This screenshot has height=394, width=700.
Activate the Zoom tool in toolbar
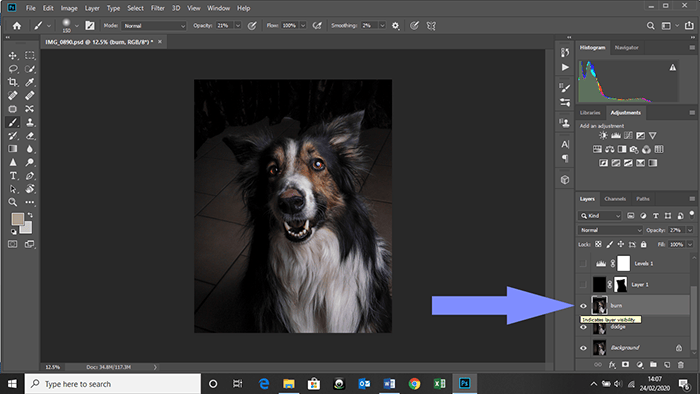coord(12,202)
